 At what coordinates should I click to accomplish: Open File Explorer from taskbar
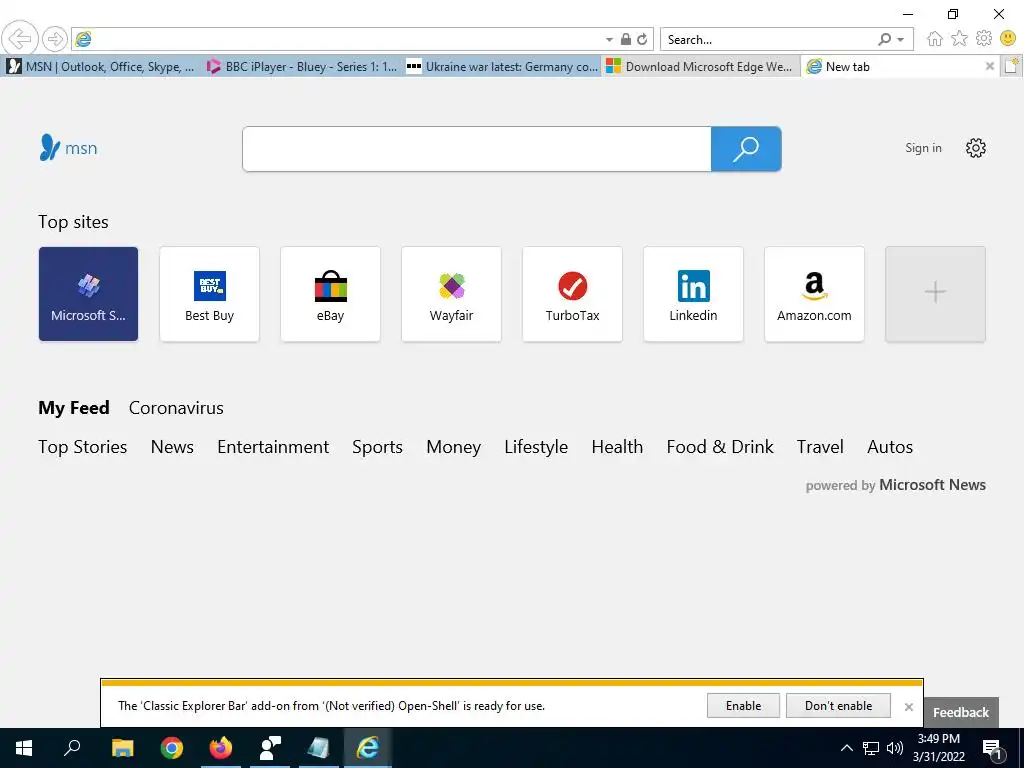coord(122,748)
